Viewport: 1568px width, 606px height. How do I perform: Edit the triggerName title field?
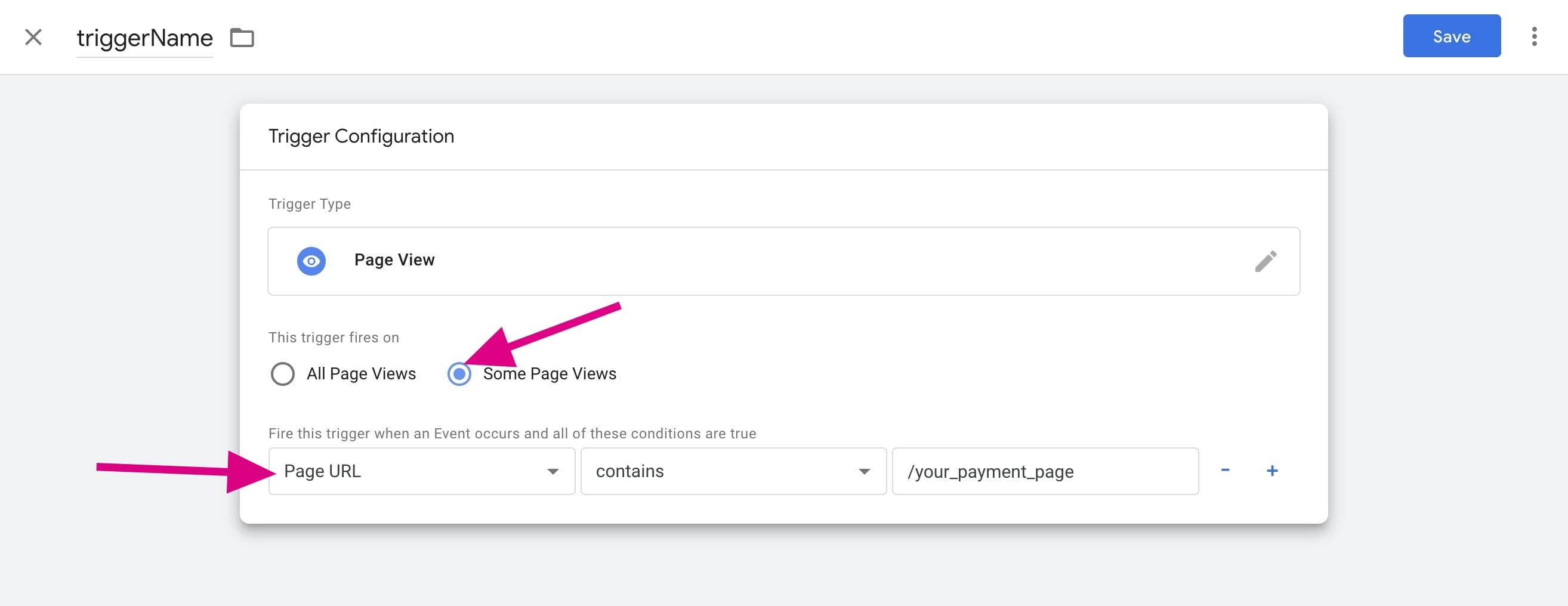click(x=144, y=38)
